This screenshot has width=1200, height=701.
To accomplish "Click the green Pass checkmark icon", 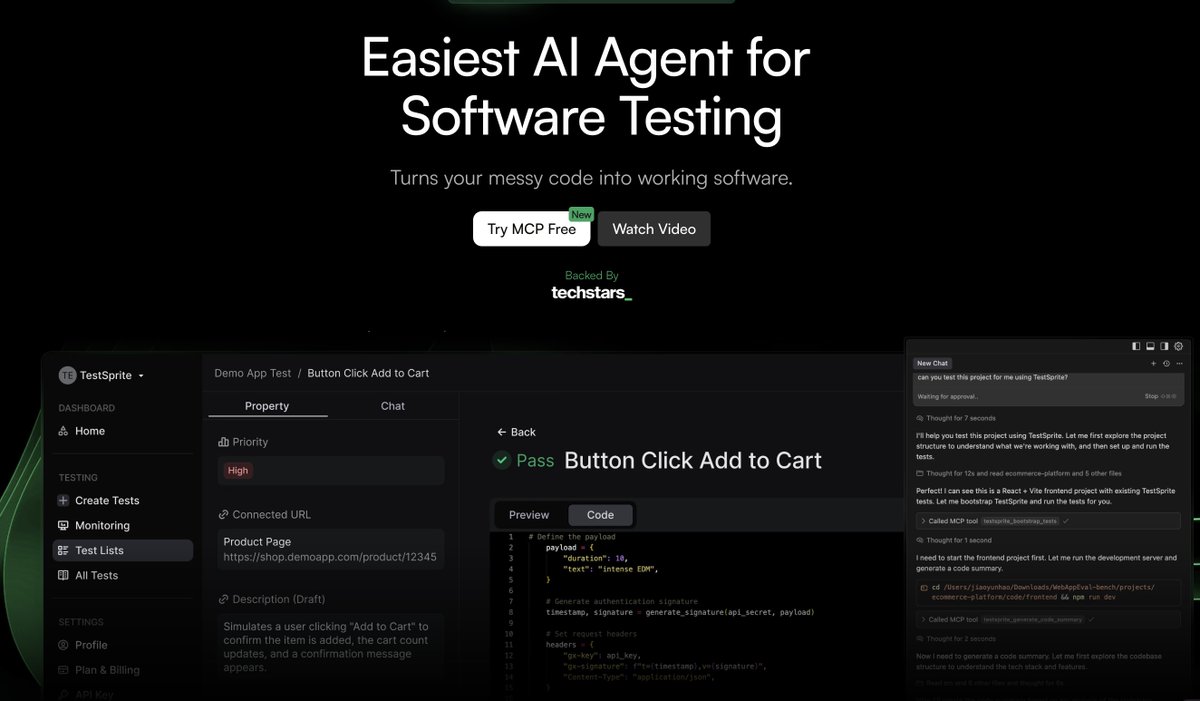I will tap(502, 461).
